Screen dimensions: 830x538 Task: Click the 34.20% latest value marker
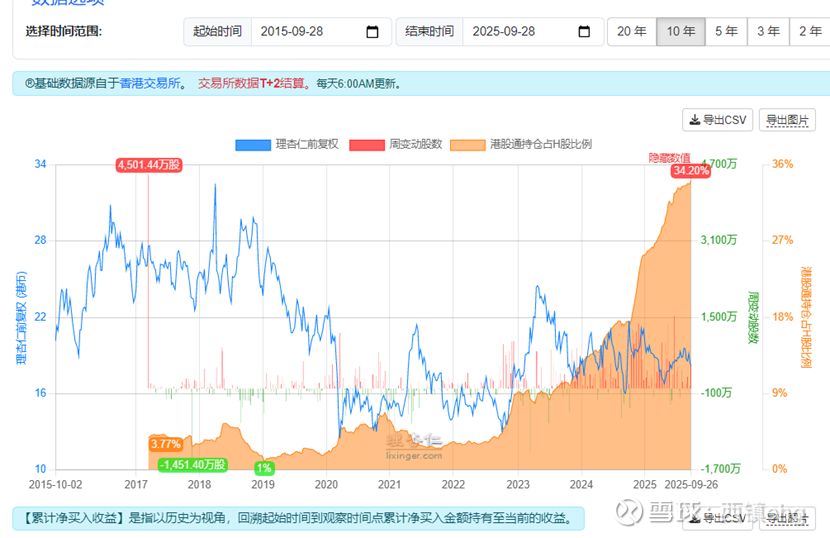coord(690,171)
